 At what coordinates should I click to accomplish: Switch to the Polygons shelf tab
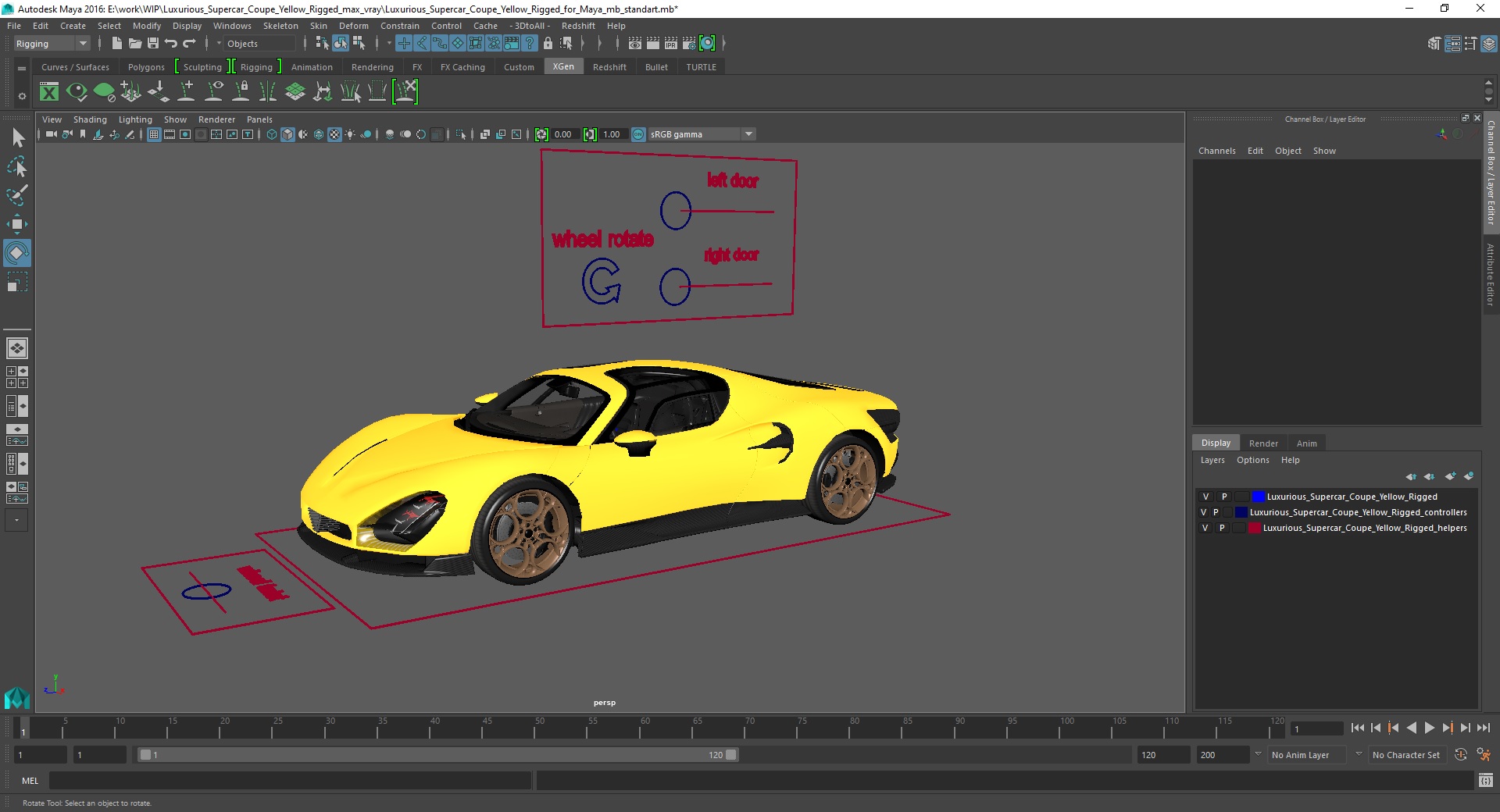[x=146, y=67]
